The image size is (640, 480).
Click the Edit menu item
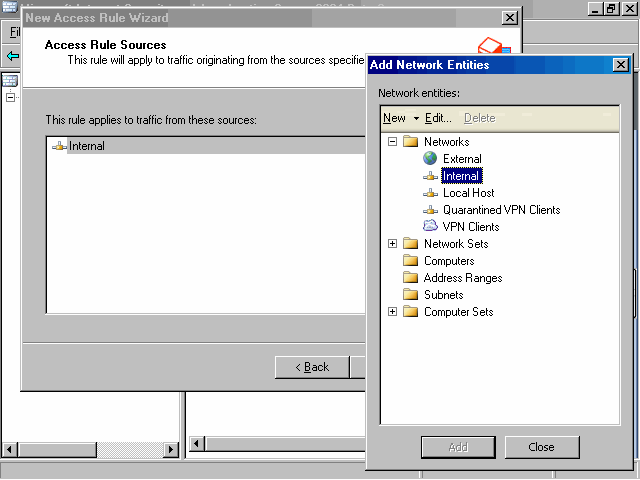(438, 118)
